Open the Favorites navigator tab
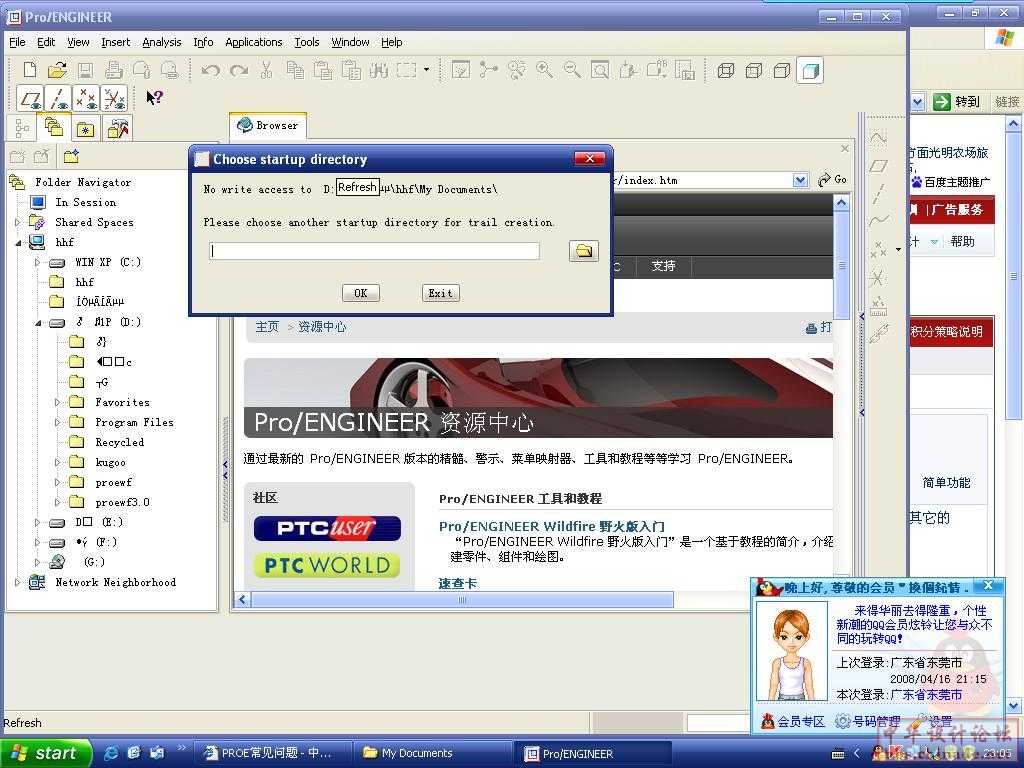The height and width of the screenshot is (768, 1024). (x=85, y=128)
